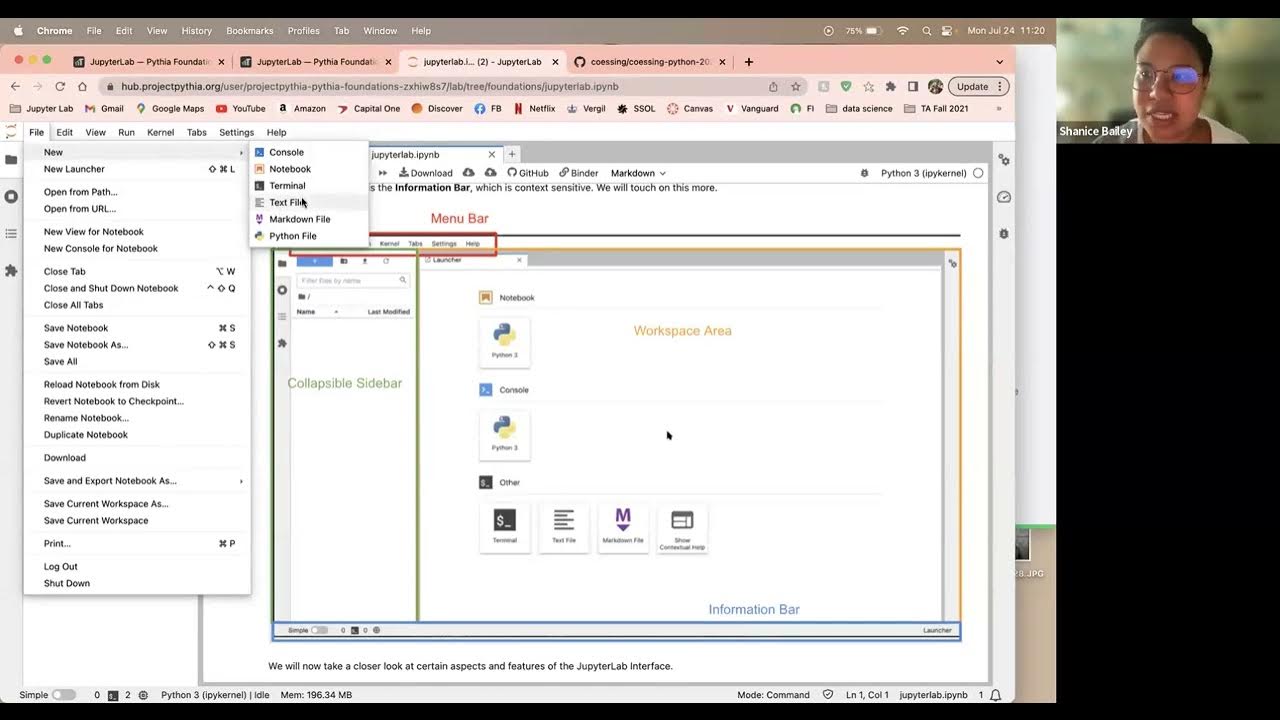Select Text File in the New submenu

309,202
